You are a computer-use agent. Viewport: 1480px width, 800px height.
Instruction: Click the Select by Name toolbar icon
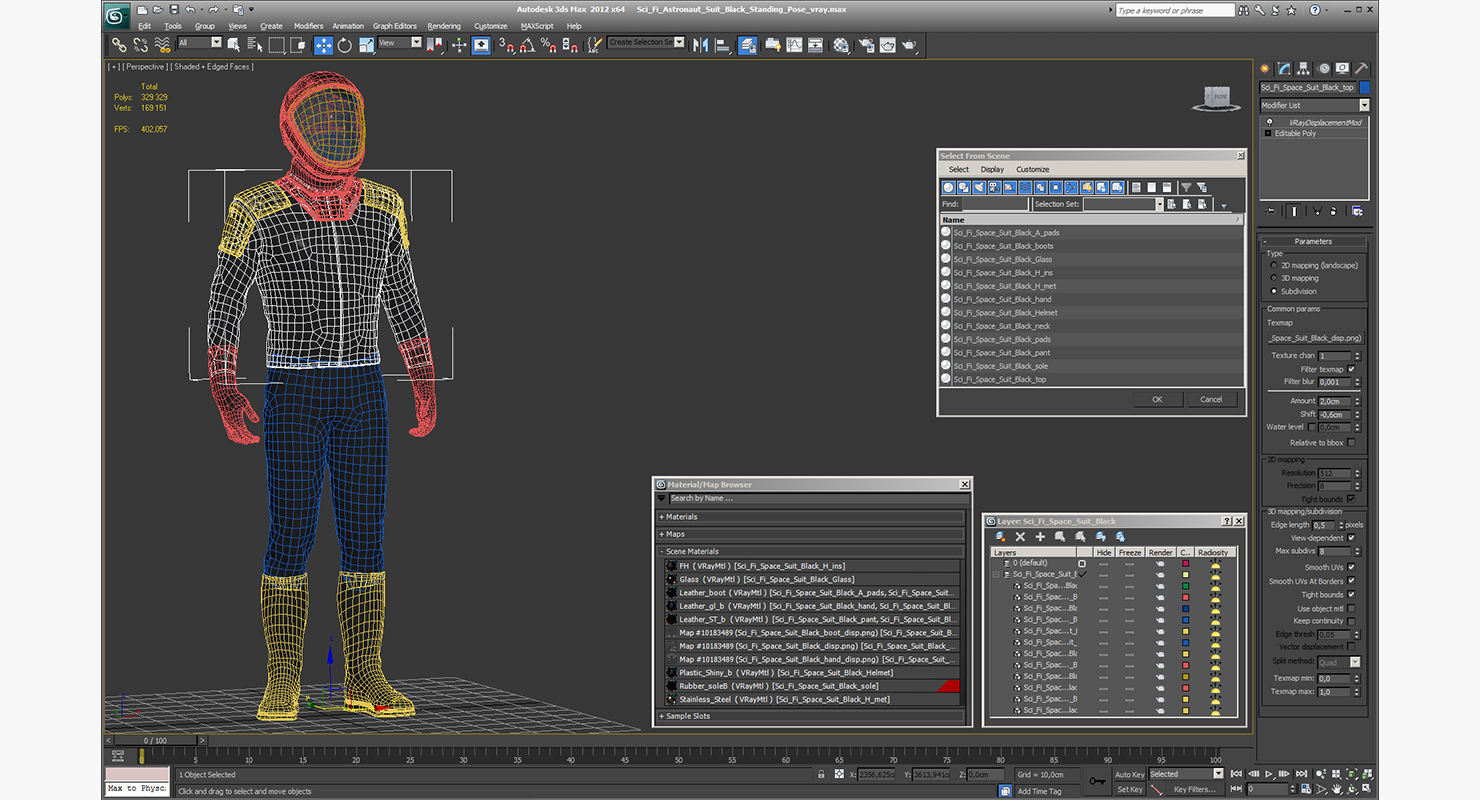255,45
